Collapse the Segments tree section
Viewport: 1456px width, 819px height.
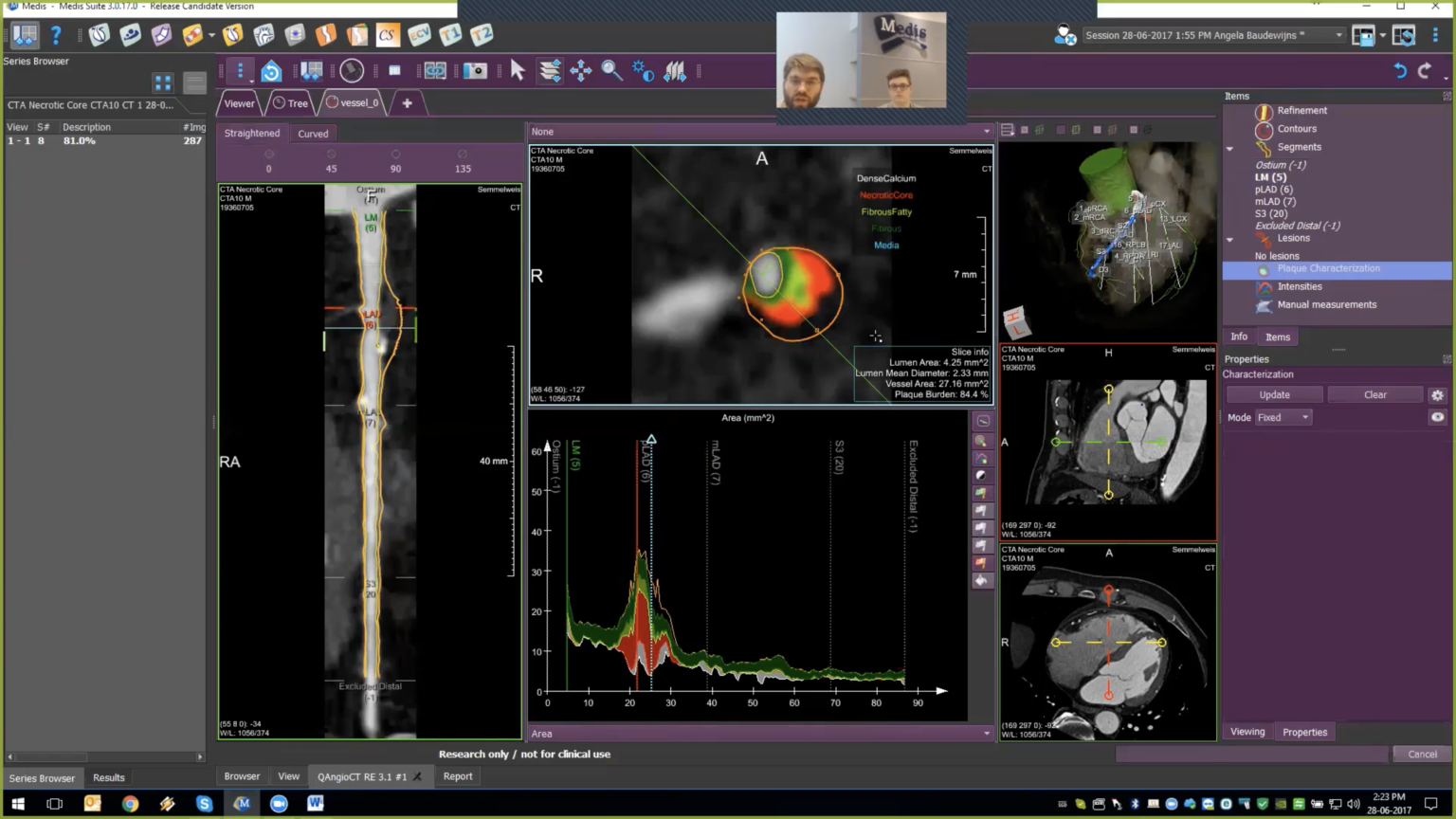[x=1229, y=148]
